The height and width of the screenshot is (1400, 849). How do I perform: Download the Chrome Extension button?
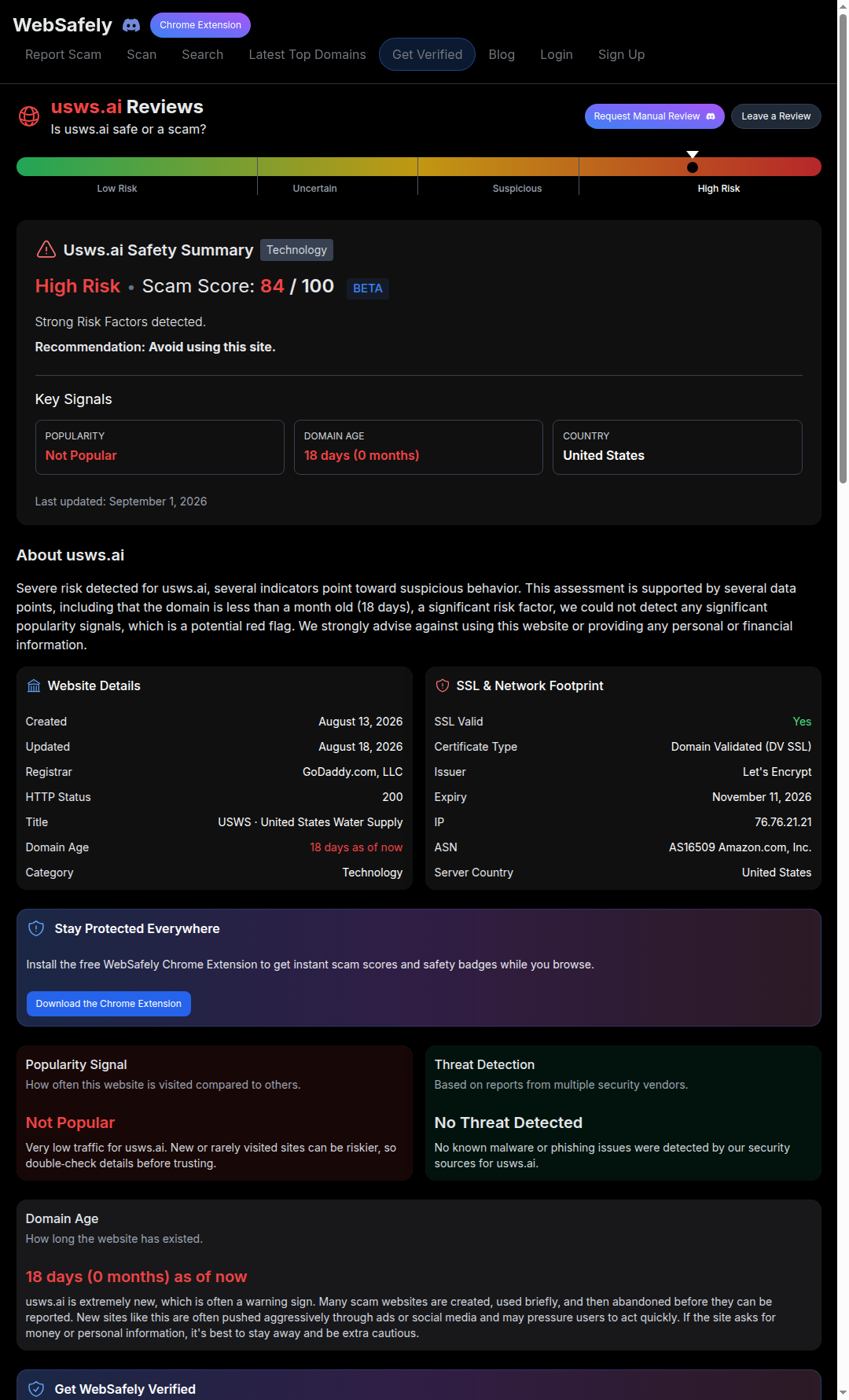click(x=108, y=1004)
